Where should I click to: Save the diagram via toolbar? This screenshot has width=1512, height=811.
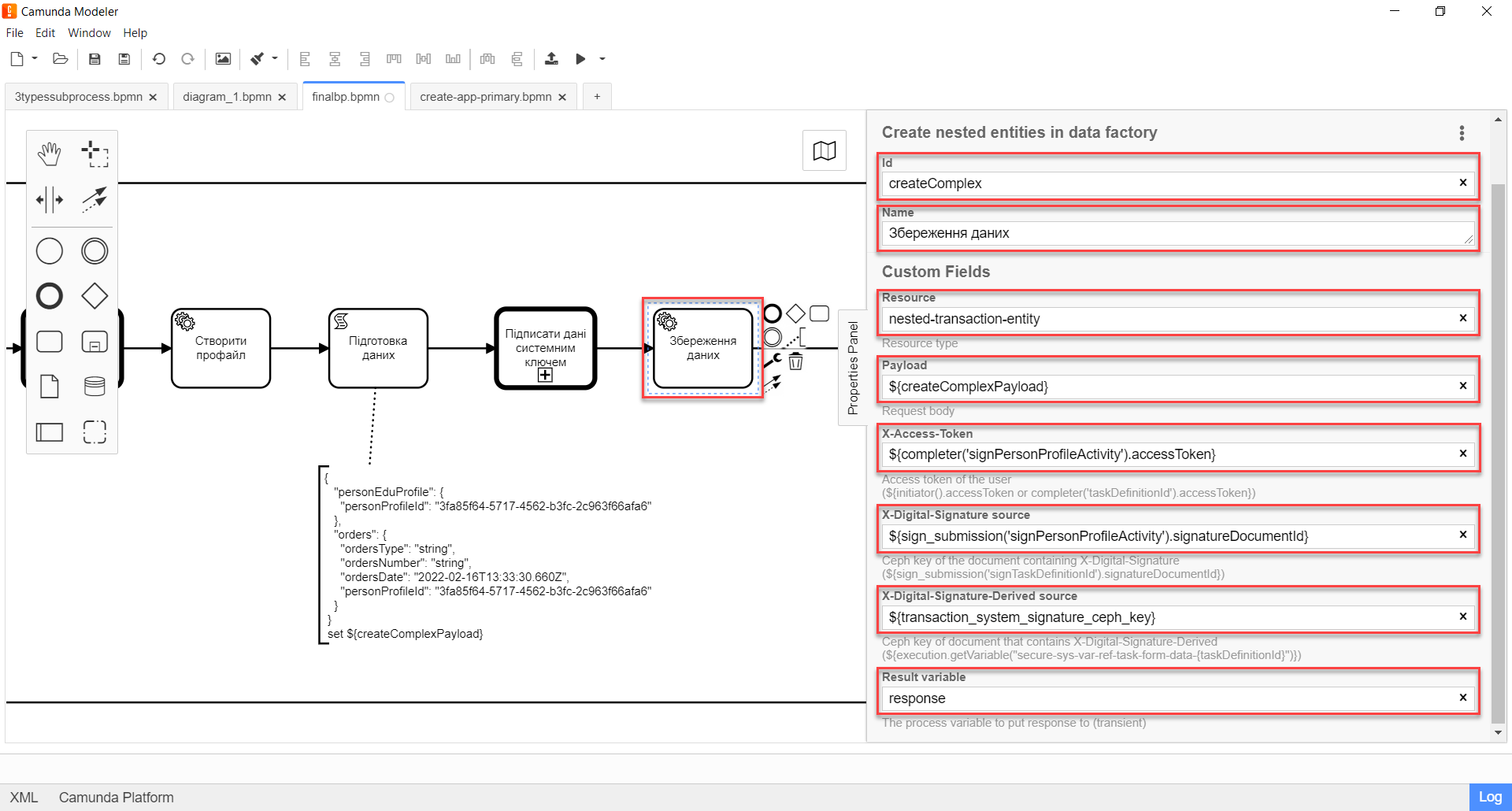click(94, 59)
